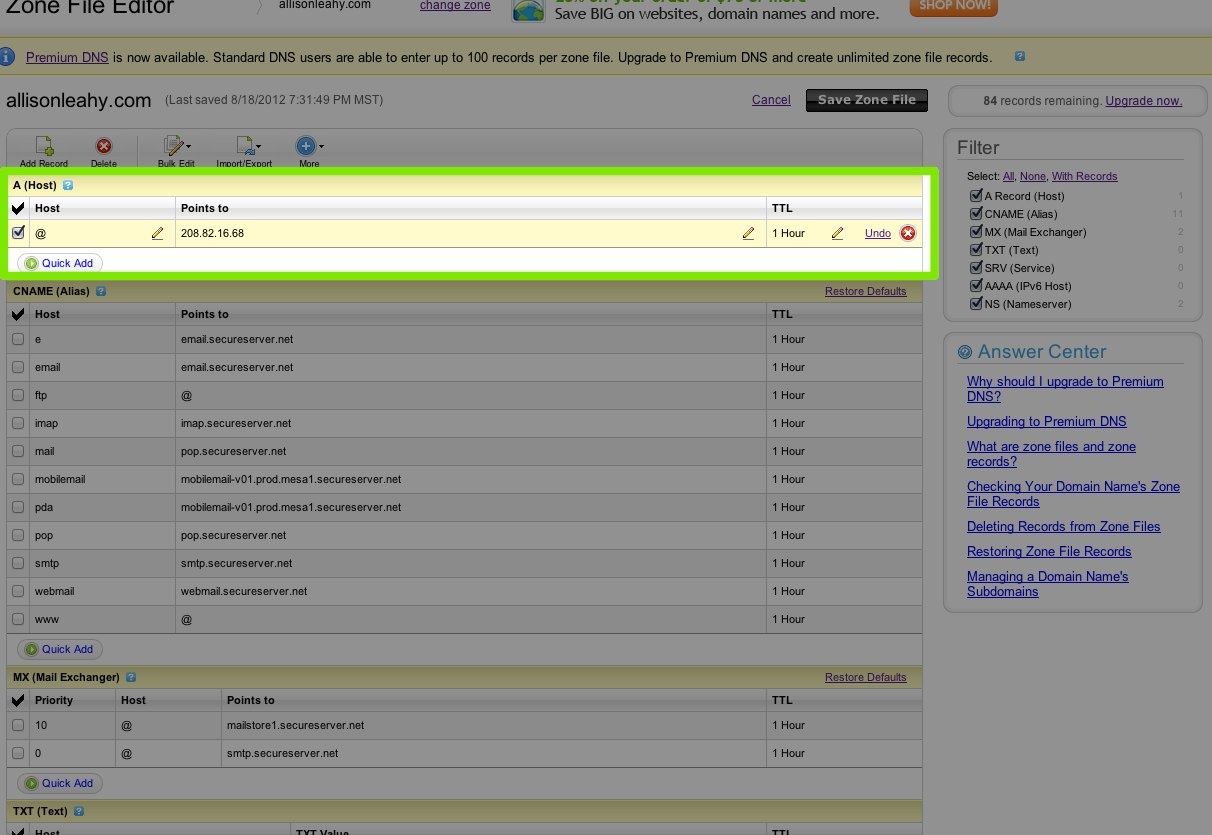Restore Defaults for CNAME records
Viewport: 1212px width, 835px height.
click(x=866, y=291)
